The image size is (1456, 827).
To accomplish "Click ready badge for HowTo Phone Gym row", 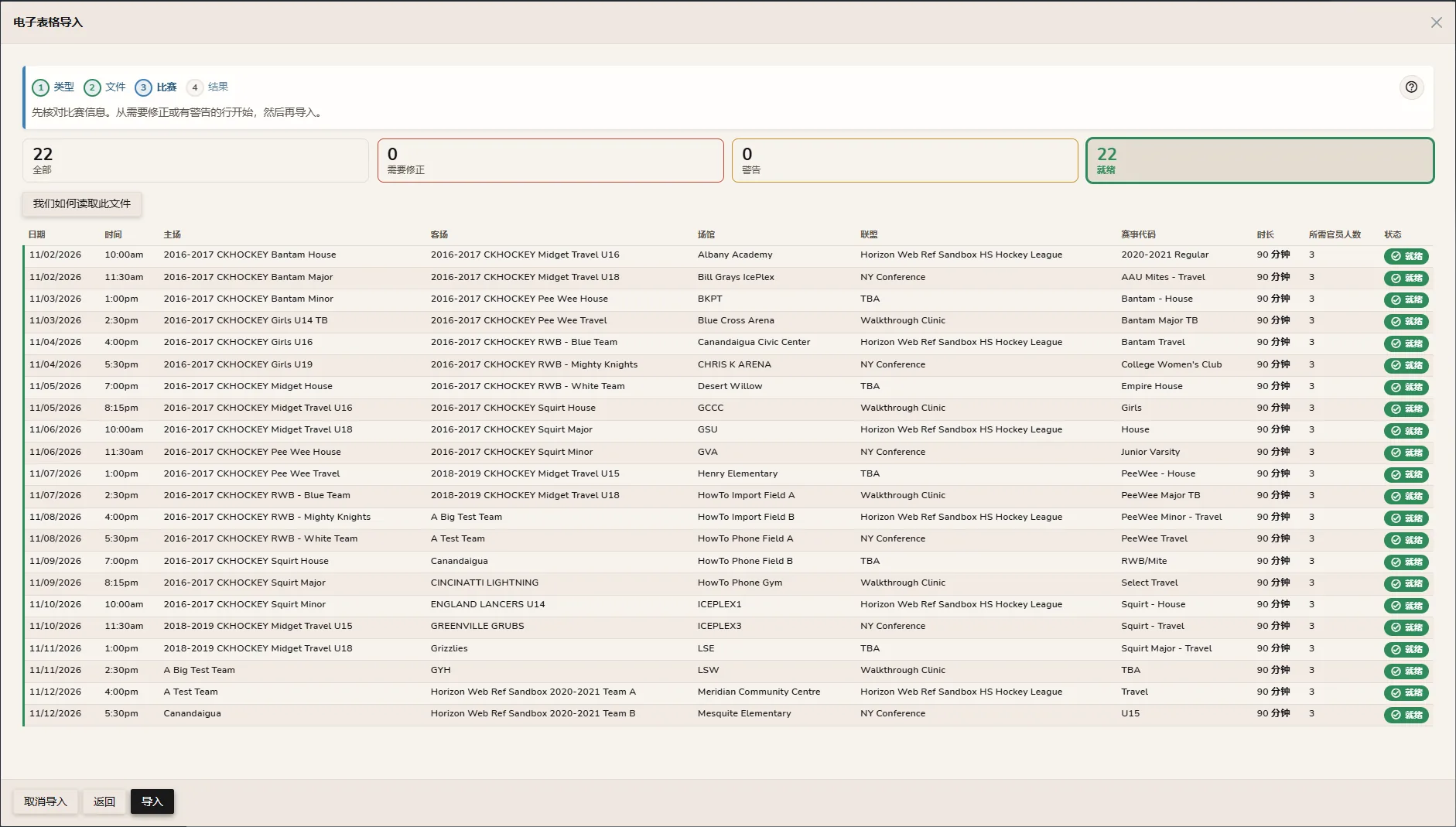I will coord(1406,583).
